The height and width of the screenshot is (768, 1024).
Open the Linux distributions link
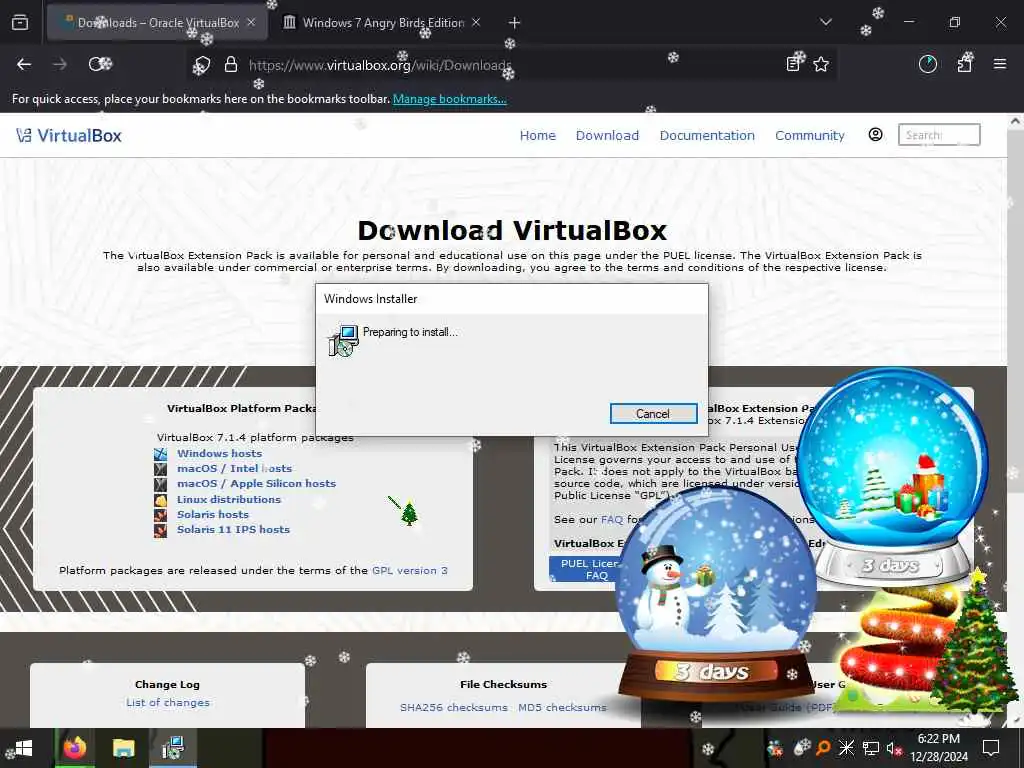click(x=229, y=499)
